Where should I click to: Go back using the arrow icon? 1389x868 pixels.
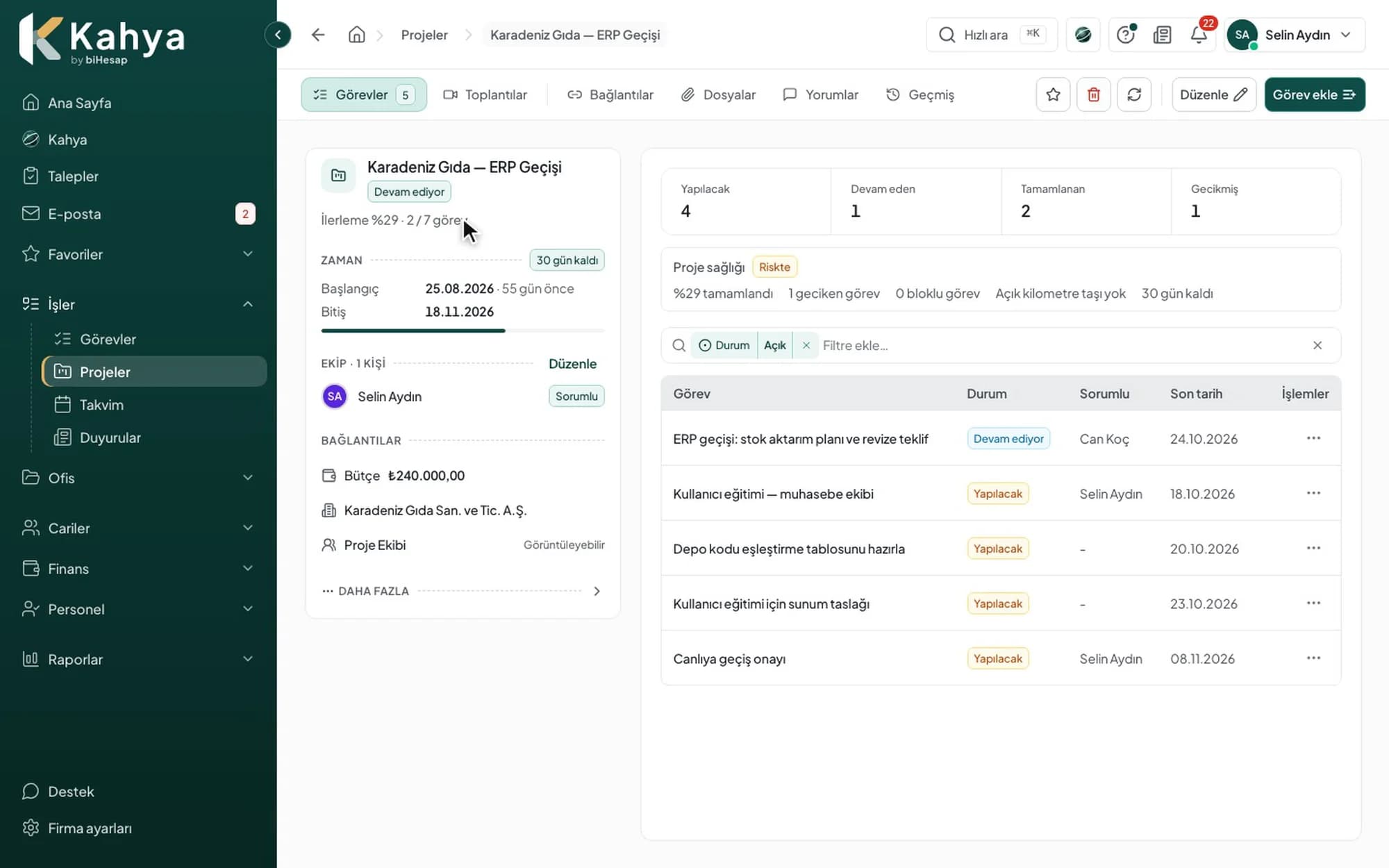pos(318,35)
